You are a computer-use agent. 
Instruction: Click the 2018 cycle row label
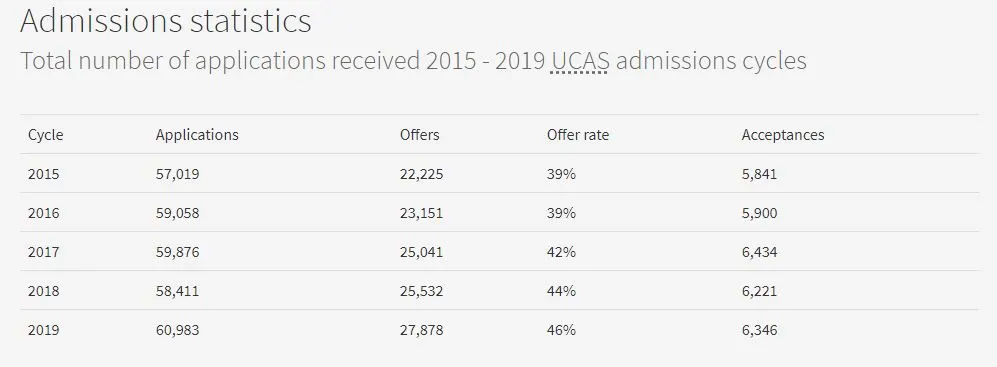(44, 291)
